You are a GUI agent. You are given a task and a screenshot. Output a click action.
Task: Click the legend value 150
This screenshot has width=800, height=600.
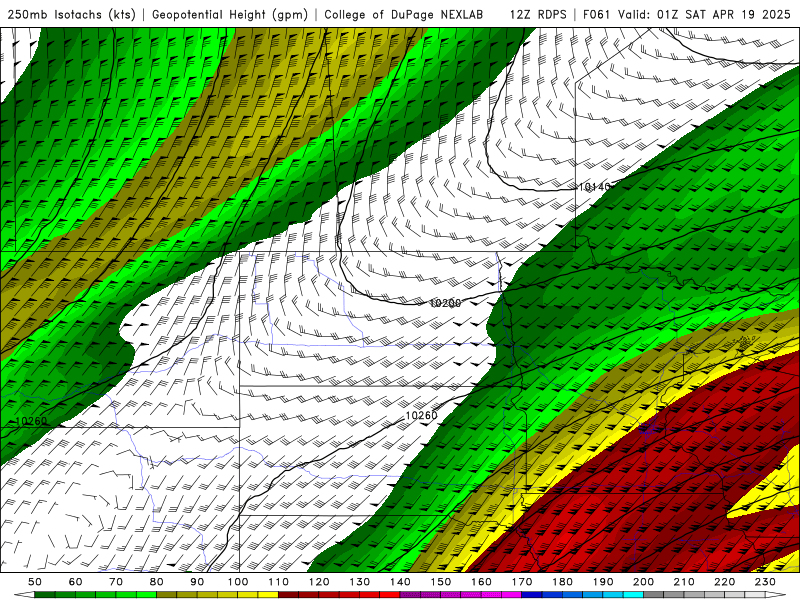coord(441,582)
